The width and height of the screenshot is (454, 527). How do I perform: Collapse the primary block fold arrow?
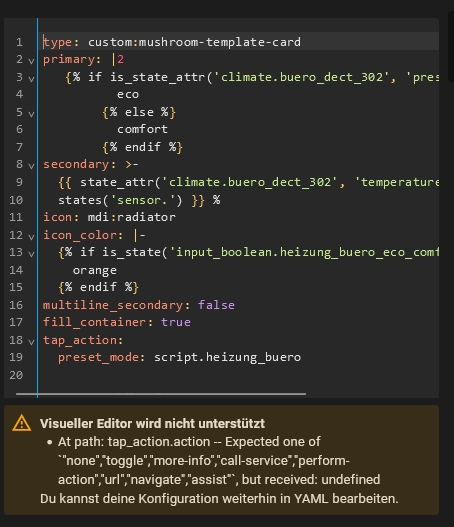point(31,61)
